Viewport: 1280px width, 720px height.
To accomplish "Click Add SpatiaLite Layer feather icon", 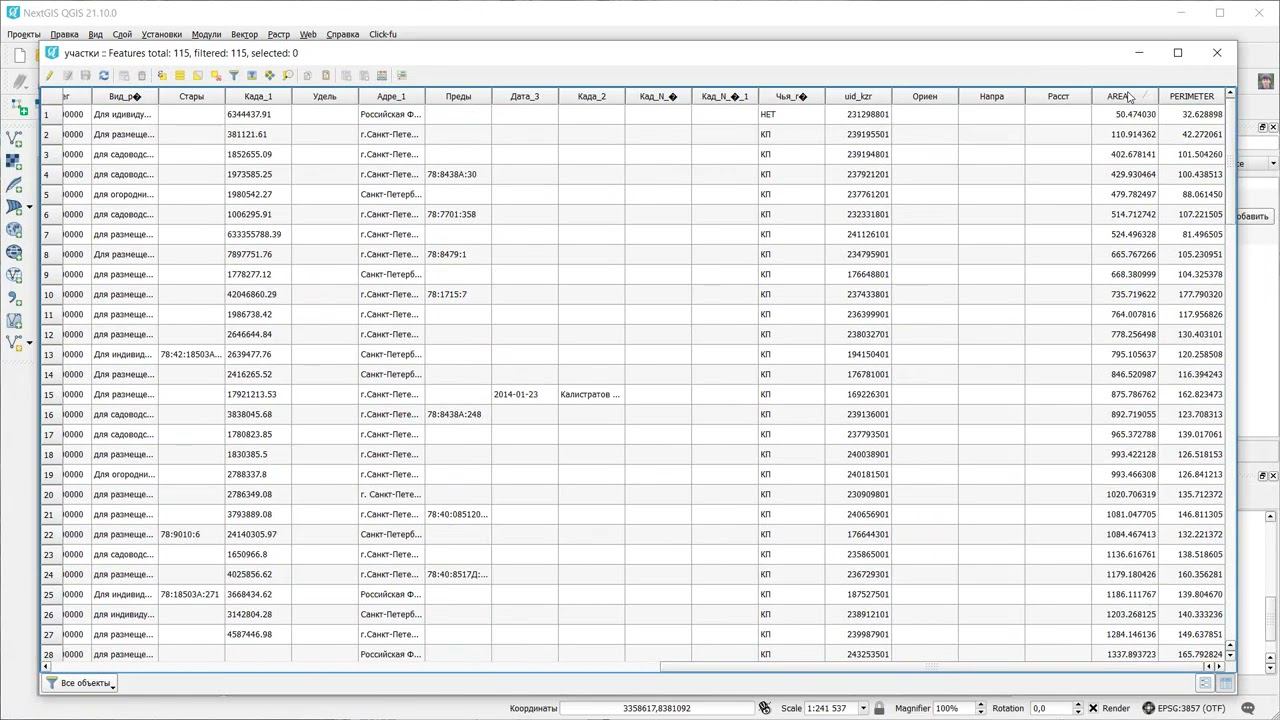I will (x=14, y=186).
